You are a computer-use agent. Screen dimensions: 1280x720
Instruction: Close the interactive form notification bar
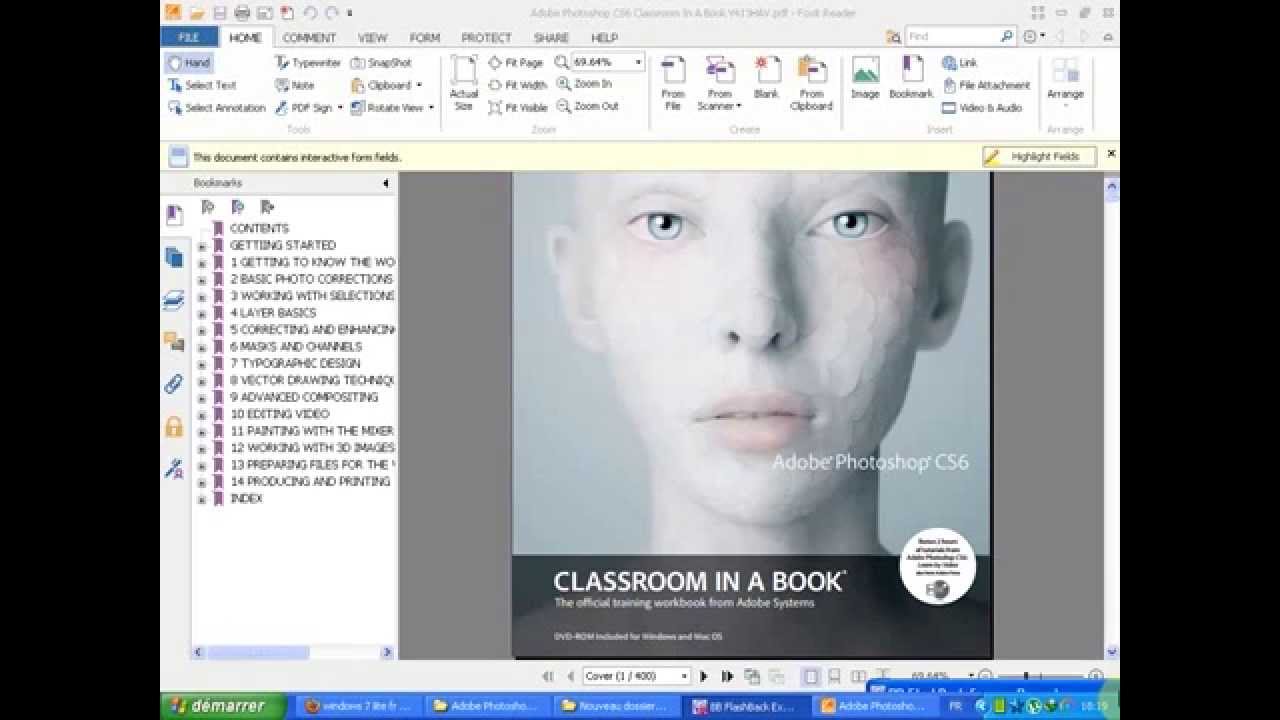coord(1111,154)
